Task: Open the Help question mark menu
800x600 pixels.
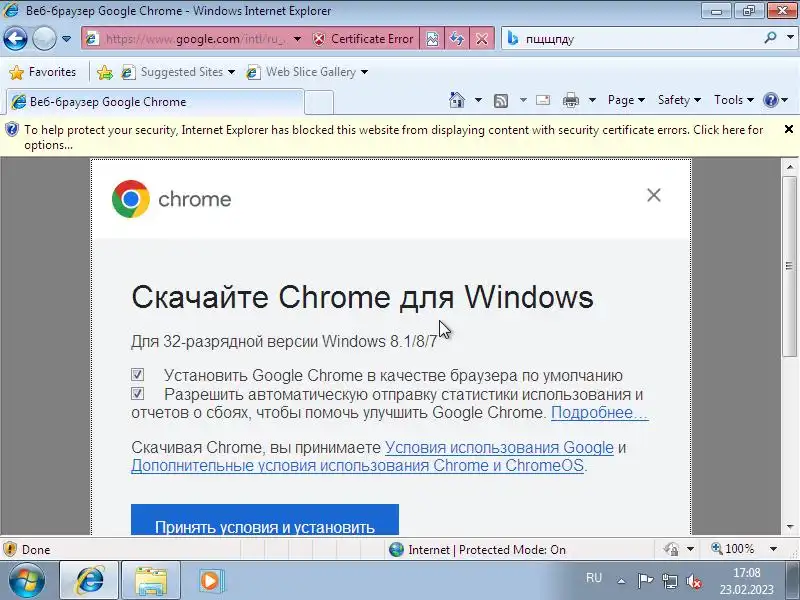Action: (776, 100)
